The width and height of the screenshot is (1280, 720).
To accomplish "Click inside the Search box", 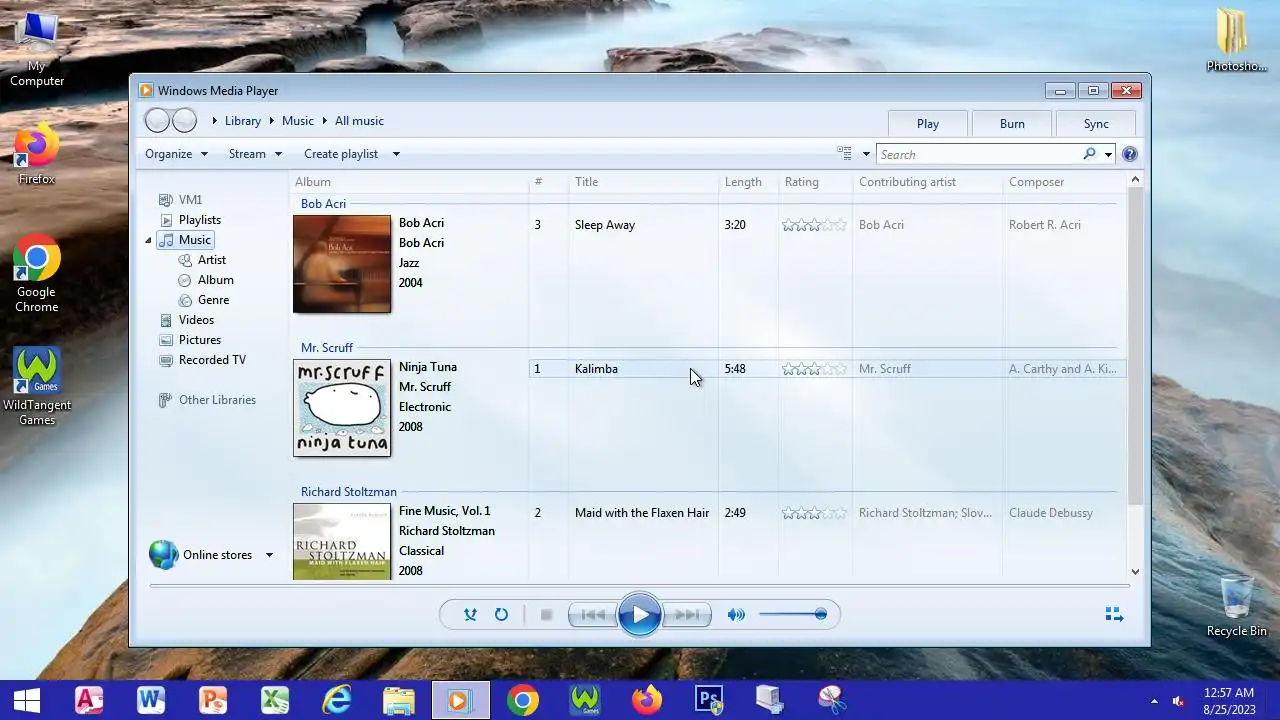I will [978, 154].
